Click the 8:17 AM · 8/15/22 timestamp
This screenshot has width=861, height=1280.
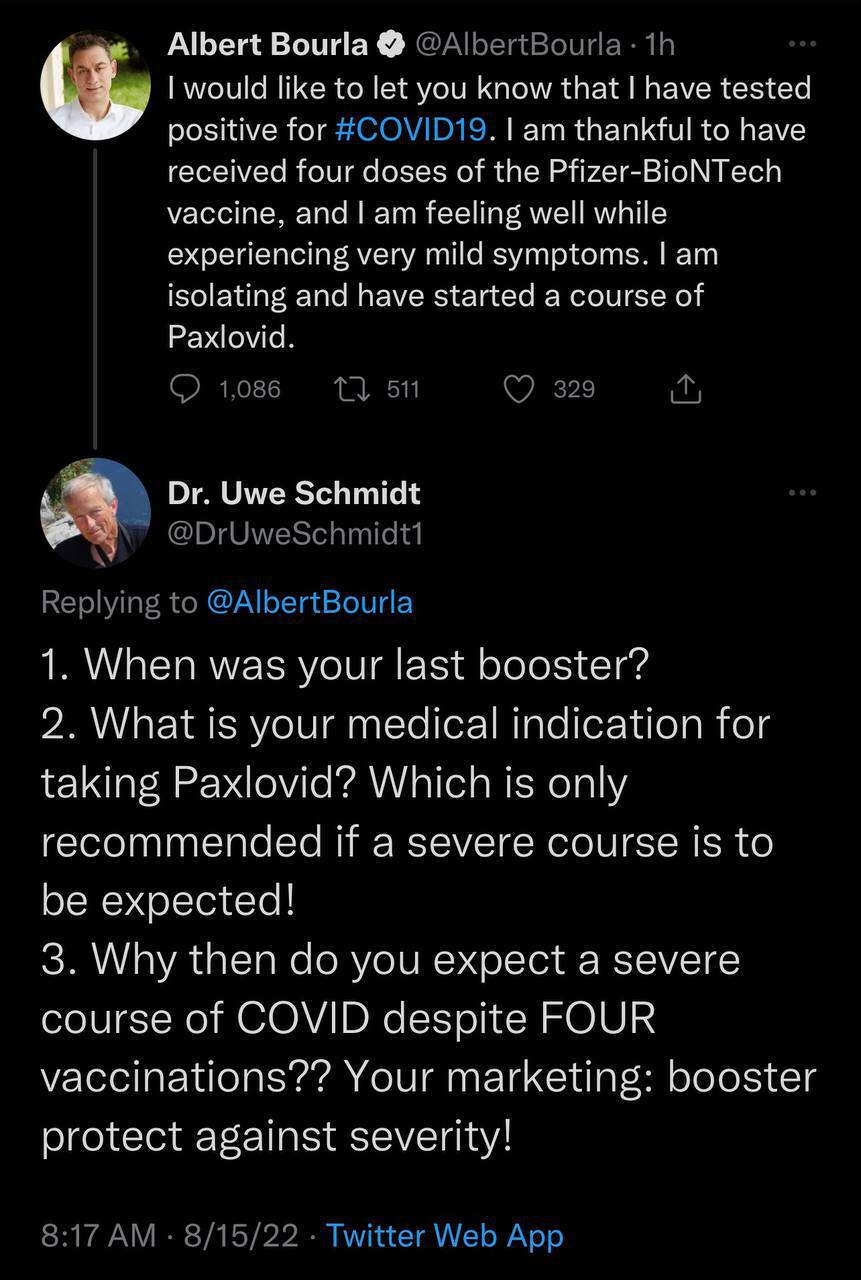tap(170, 1235)
